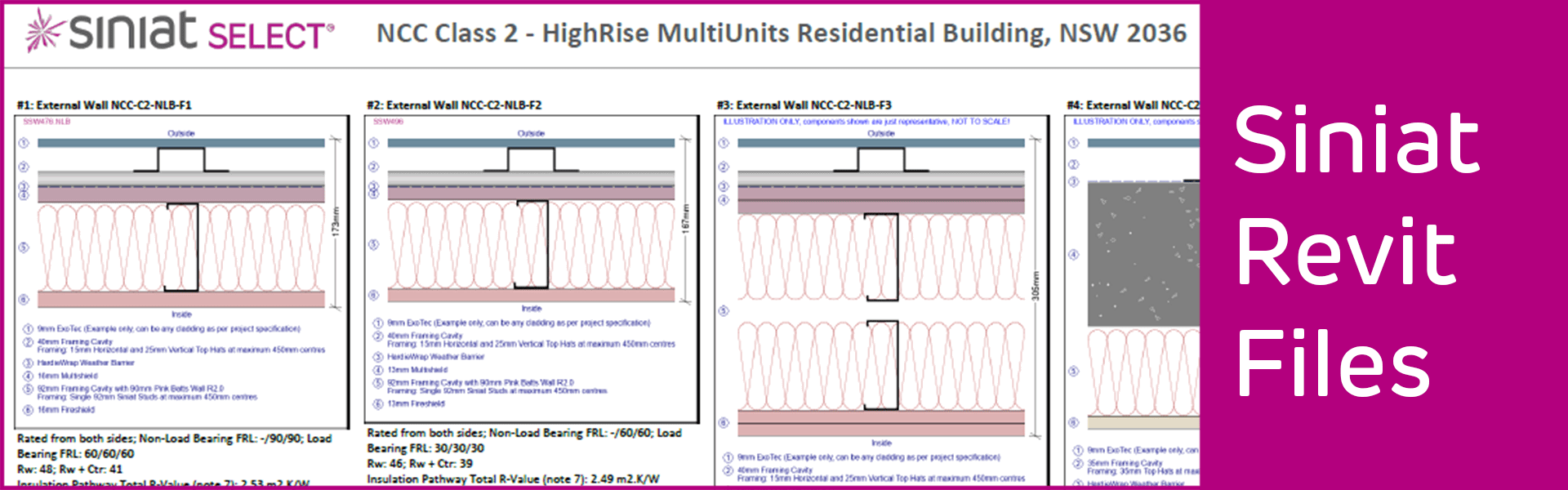This screenshot has width=1568, height=490.
Task: Click "HardieWrap Weather Barrier" legend row in wall #1
Action: [79, 363]
